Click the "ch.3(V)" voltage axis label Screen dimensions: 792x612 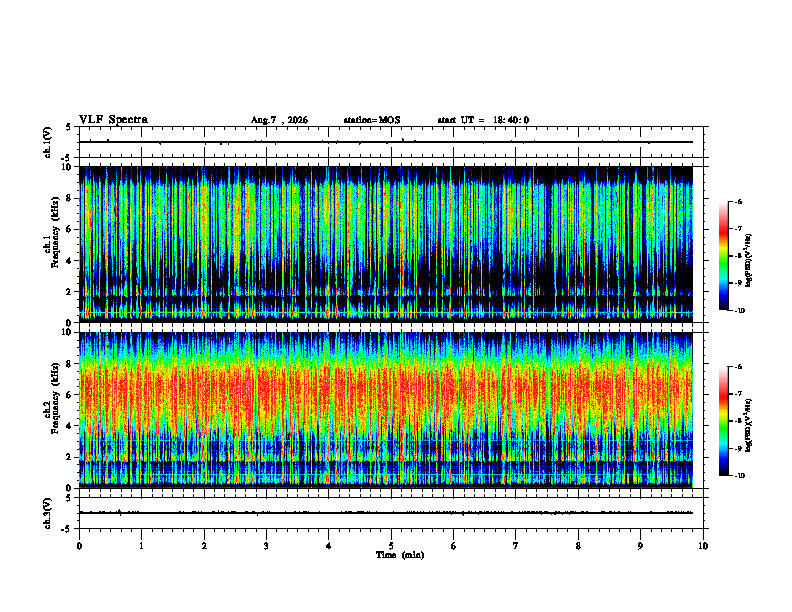(48, 513)
